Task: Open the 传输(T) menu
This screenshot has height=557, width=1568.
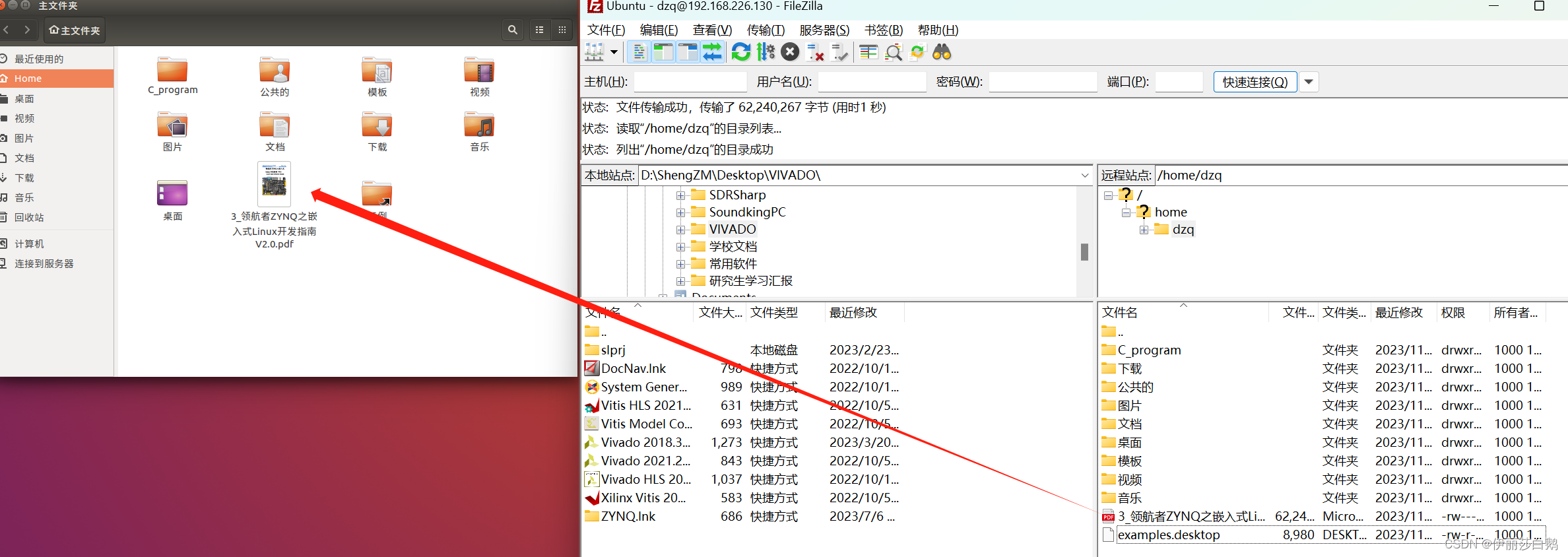Action: [766, 30]
